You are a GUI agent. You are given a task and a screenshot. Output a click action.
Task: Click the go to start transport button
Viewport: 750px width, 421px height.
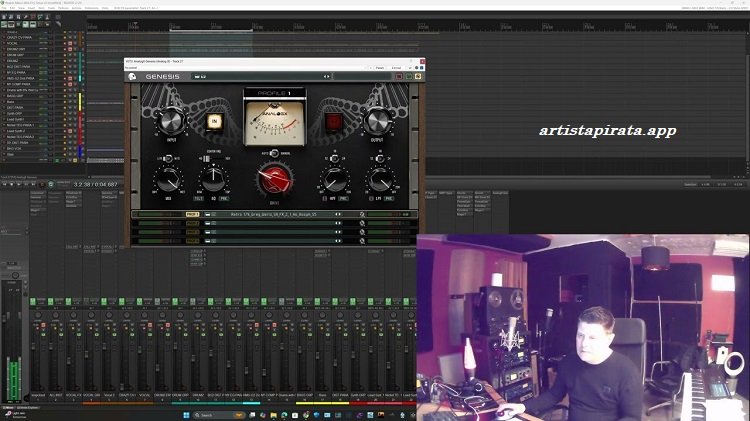tap(4, 184)
